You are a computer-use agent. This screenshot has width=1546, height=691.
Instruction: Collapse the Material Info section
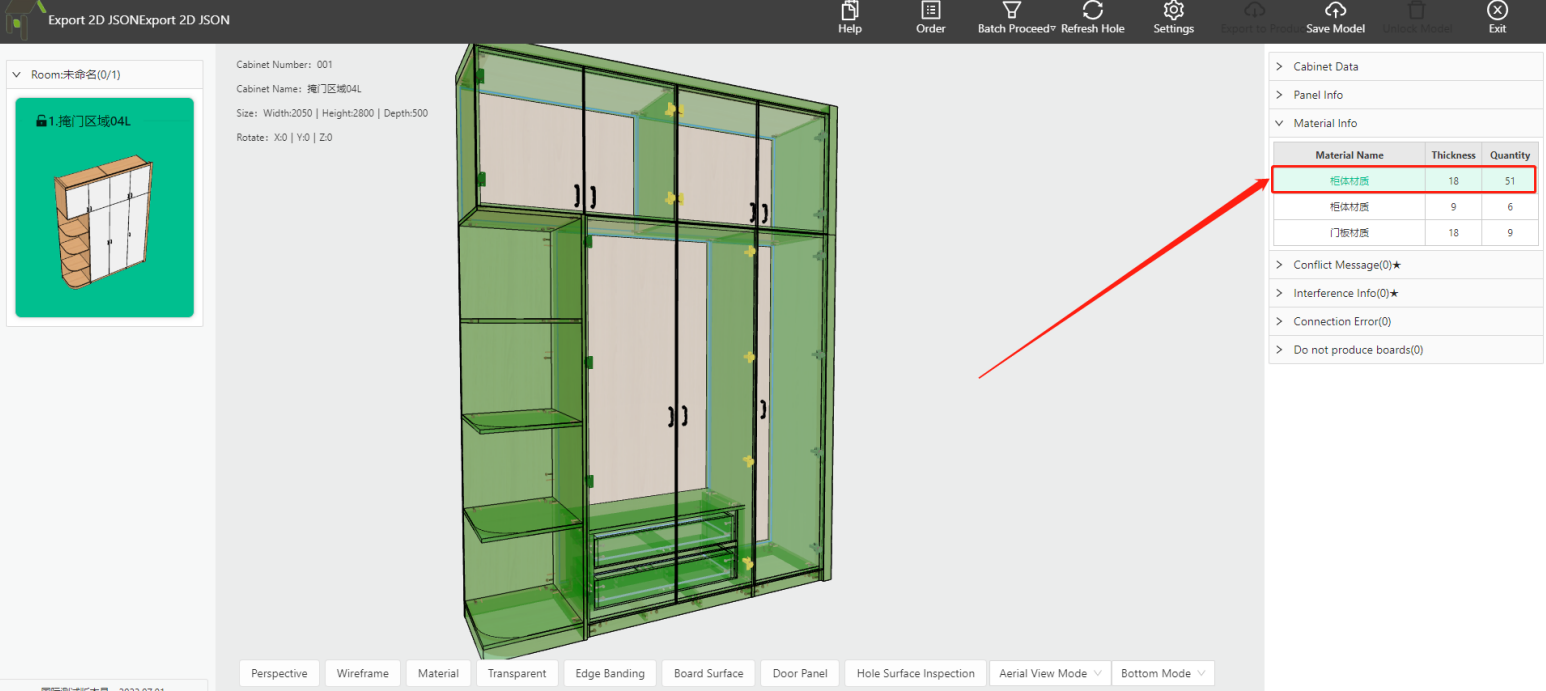coord(1406,123)
